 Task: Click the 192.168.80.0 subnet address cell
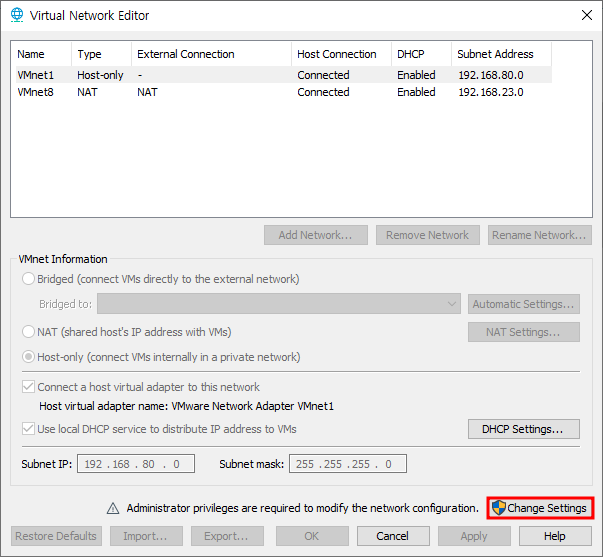pos(491,75)
